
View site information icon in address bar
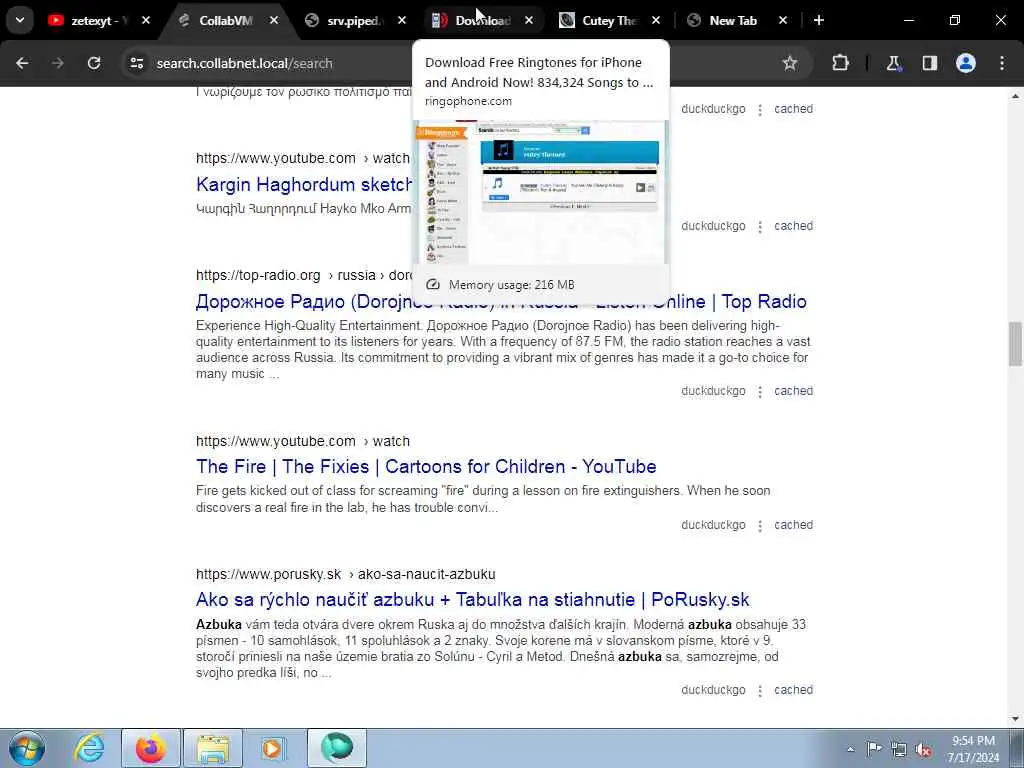point(136,63)
